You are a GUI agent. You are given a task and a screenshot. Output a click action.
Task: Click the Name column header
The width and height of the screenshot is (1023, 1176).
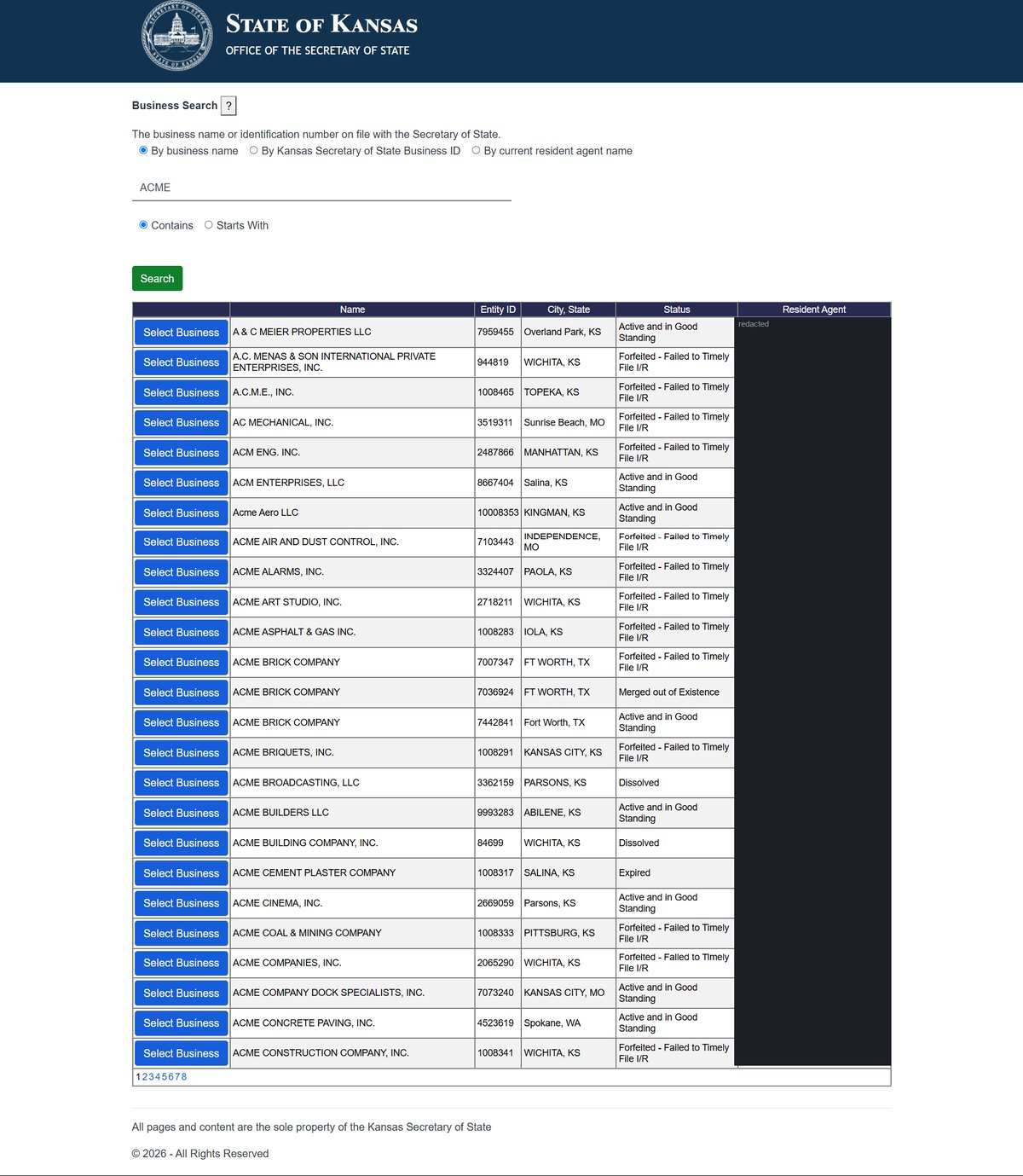tap(352, 310)
